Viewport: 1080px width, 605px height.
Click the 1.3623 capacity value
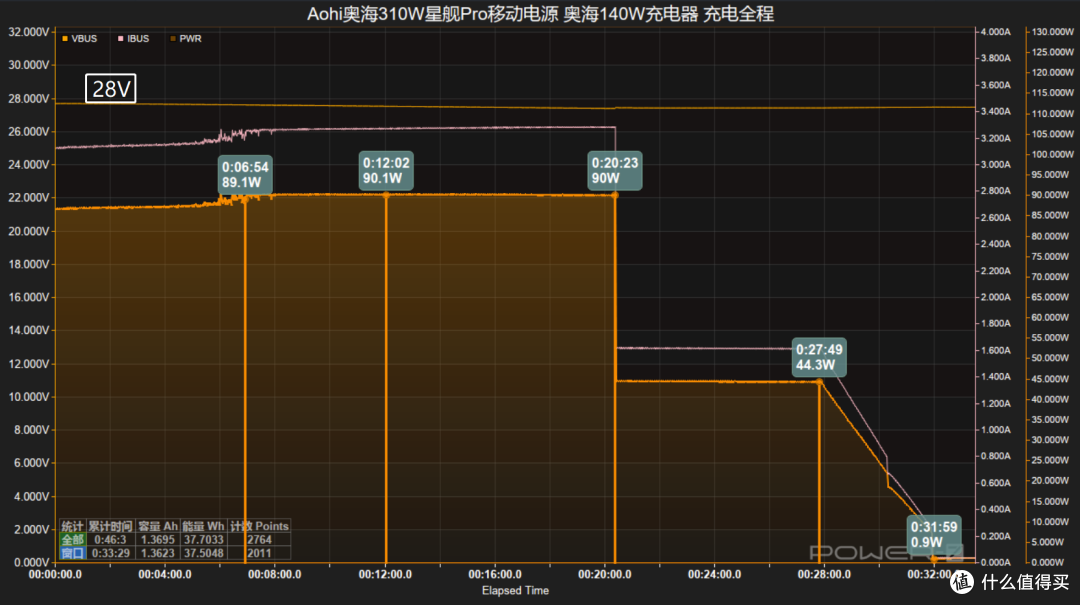click(x=158, y=553)
